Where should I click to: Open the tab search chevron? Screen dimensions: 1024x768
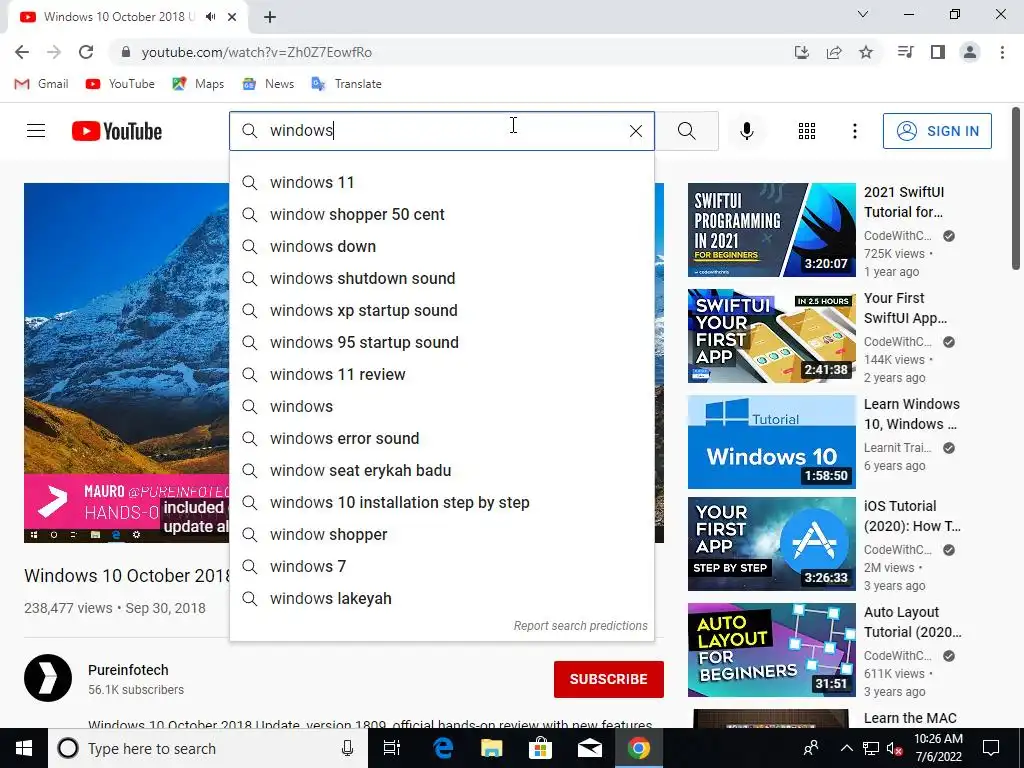(863, 14)
